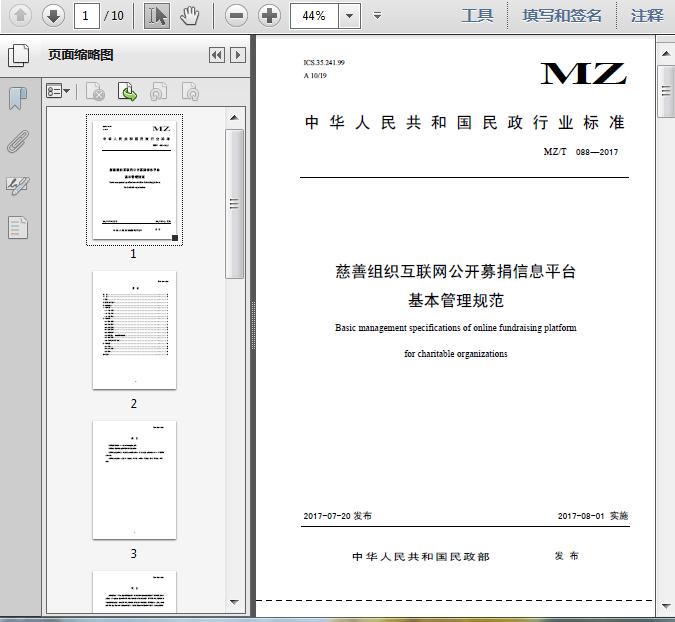
Task: Go to the next page with down arrow
Action: [53, 15]
